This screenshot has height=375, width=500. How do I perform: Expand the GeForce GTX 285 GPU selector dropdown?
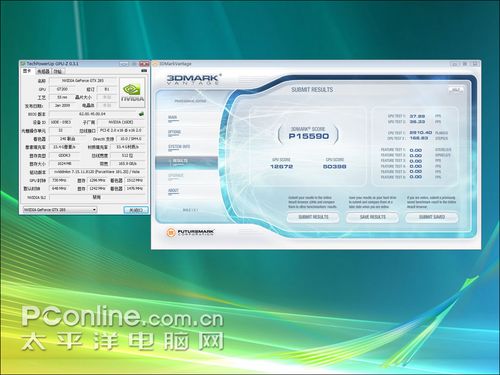pyautogui.click(x=94, y=210)
